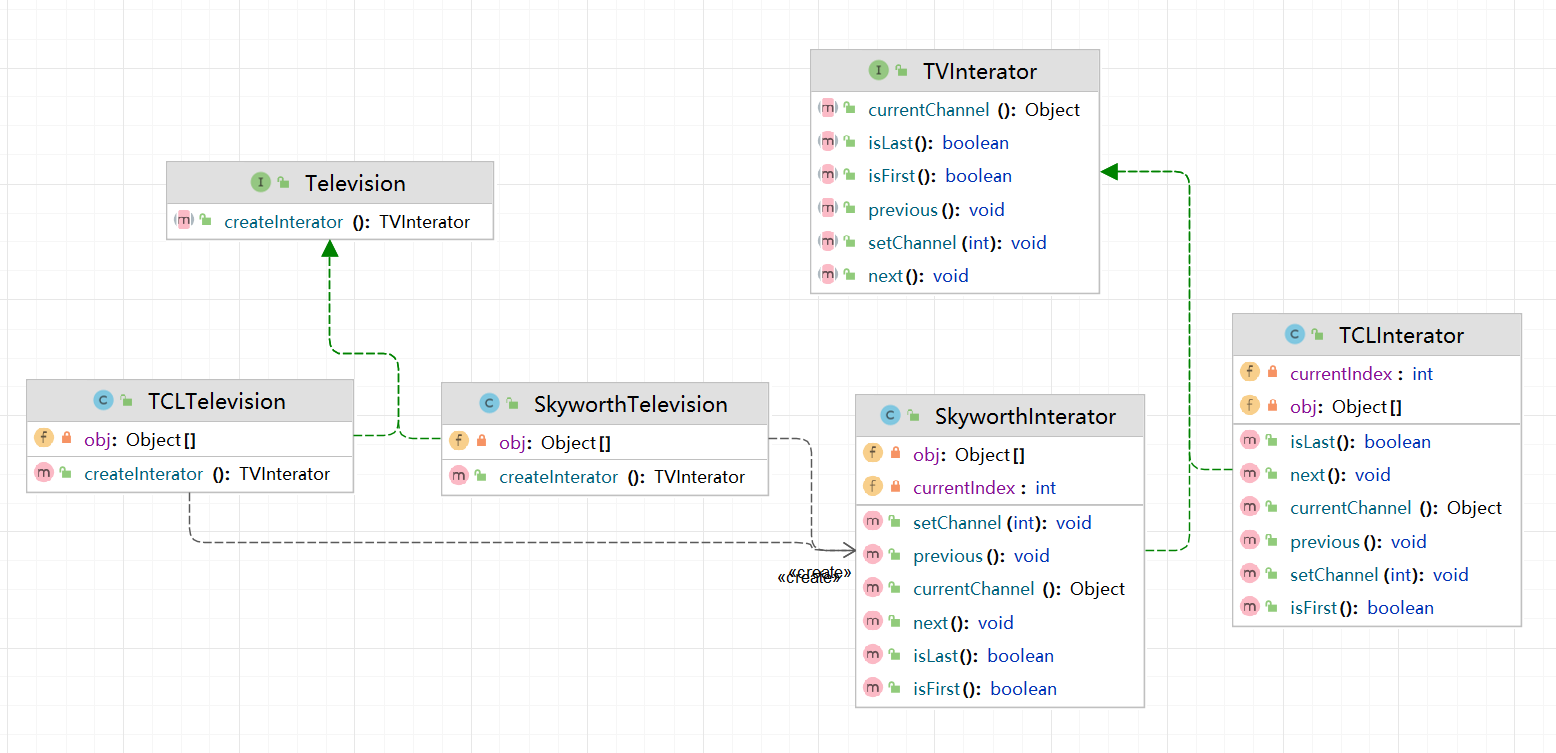Click the class icon beside TCLTelevision
Image resolution: width=1556 pixels, height=753 pixels.
coord(103,401)
